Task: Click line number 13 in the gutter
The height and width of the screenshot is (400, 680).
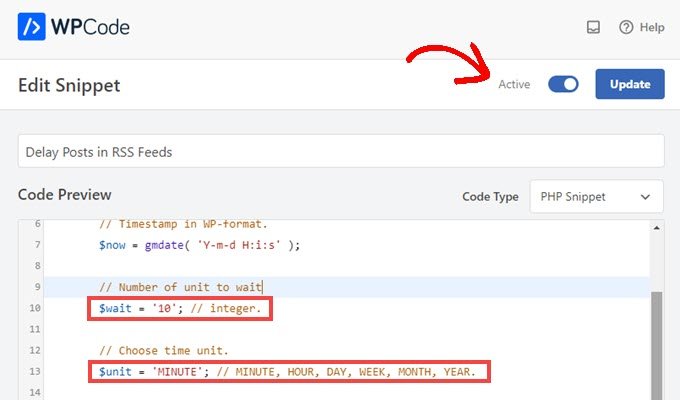Action: point(35,371)
